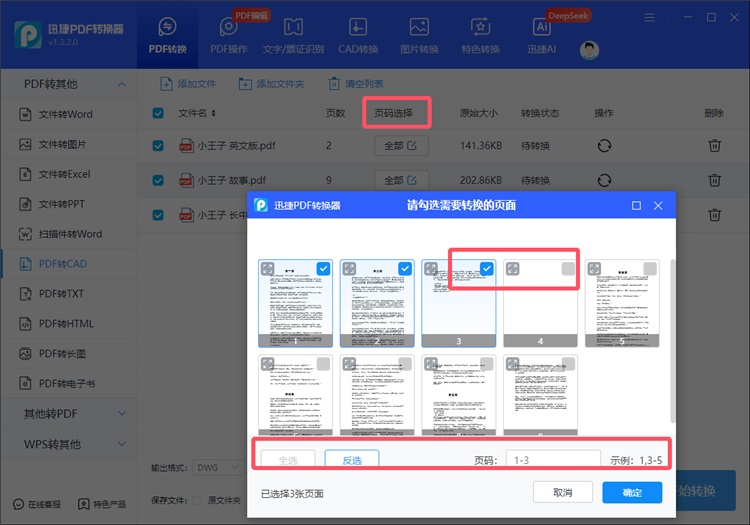
Task: Enlarge page 5 preview icon
Action: (594, 269)
